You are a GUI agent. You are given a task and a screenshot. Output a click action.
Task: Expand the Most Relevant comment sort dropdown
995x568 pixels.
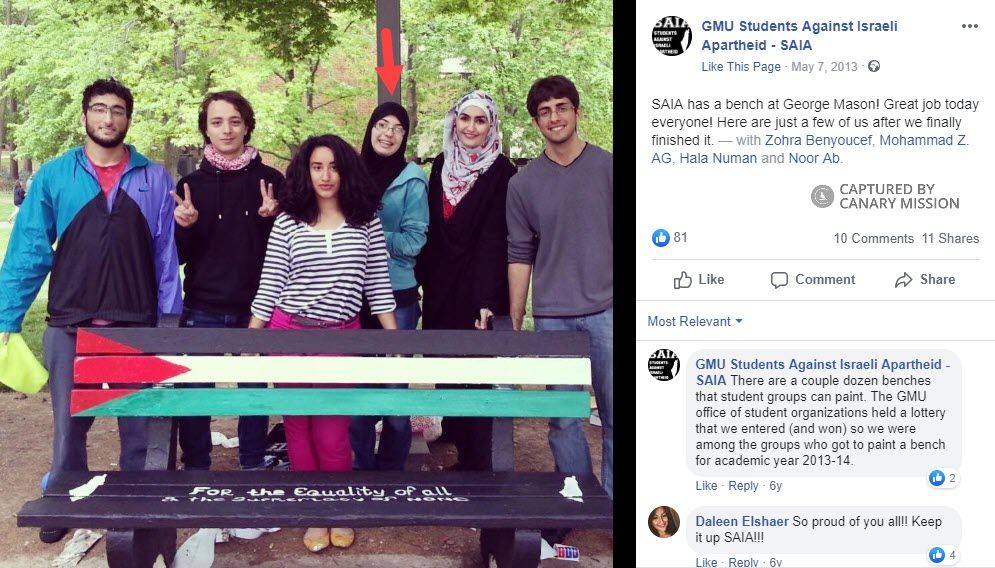tap(695, 322)
